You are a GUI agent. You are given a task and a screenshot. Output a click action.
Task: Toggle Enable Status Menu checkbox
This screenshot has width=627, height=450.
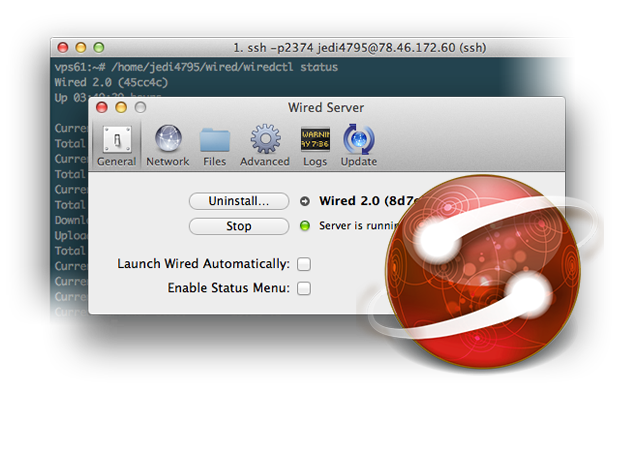pos(304,288)
